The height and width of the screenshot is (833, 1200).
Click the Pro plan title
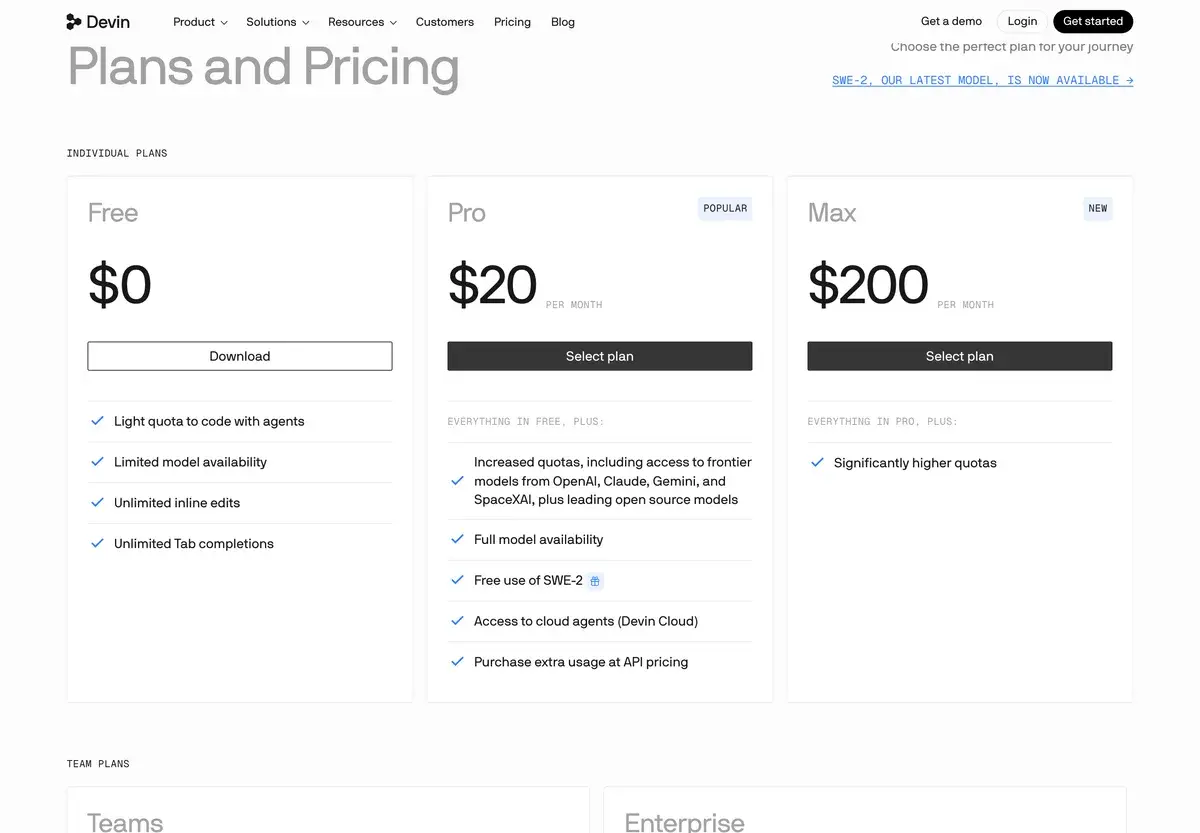click(467, 213)
